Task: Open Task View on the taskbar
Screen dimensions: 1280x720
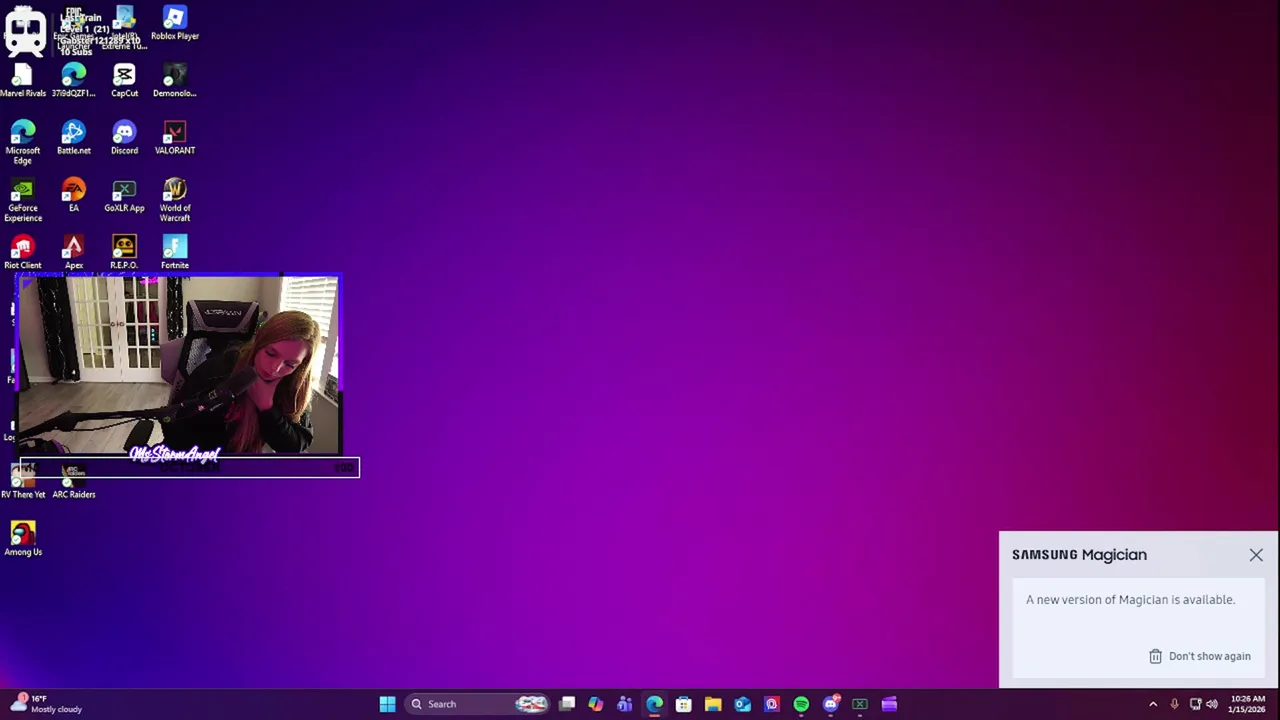Action: pyautogui.click(x=567, y=704)
